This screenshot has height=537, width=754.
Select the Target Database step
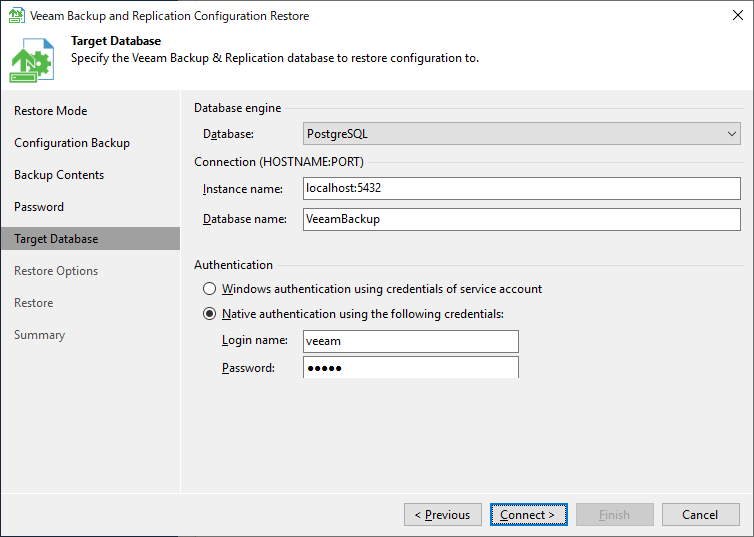click(x=56, y=239)
